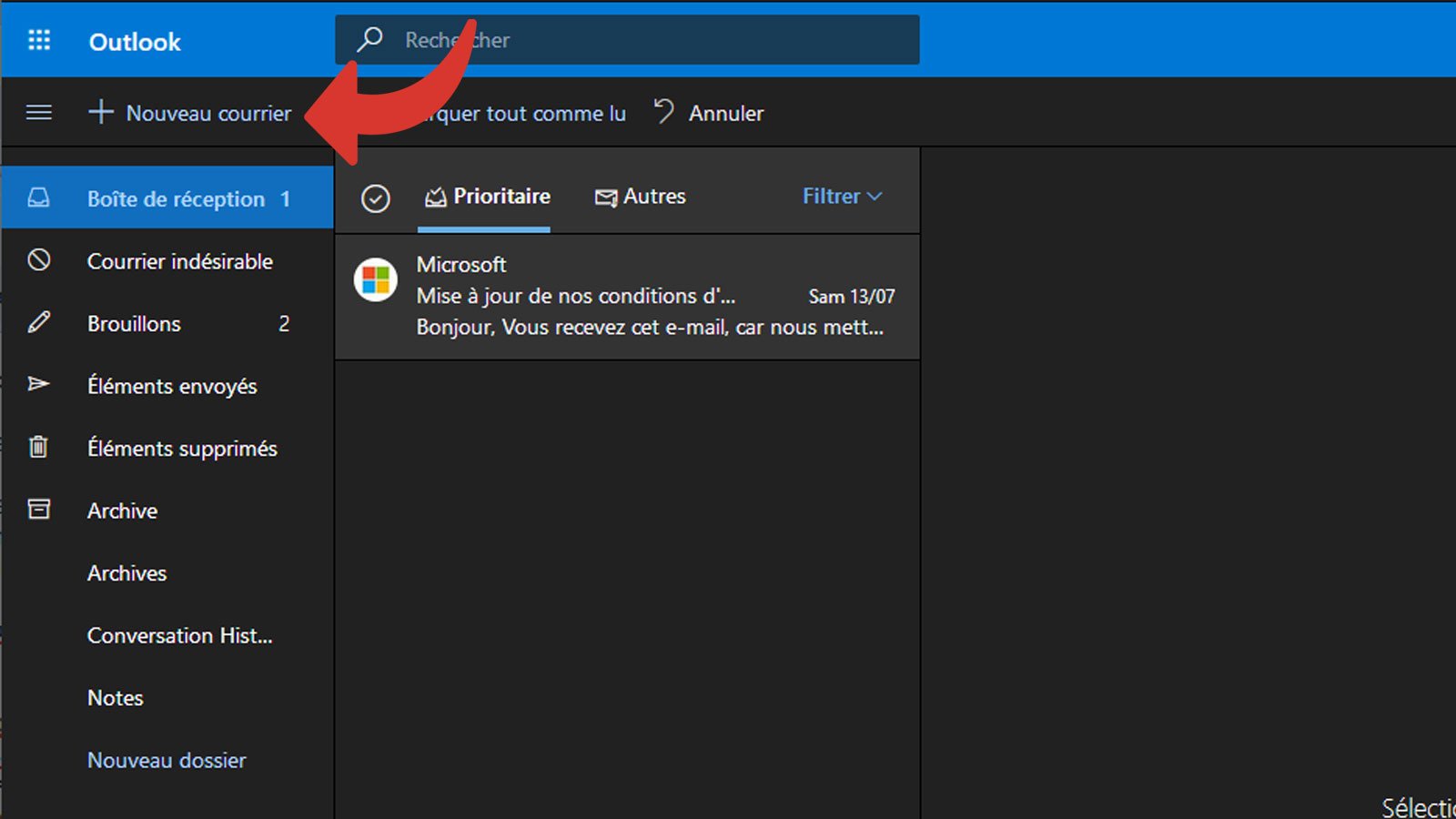Open the Filtrer dropdown
The width and height of the screenshot is (1456, 819).
(x=840, y=196)
